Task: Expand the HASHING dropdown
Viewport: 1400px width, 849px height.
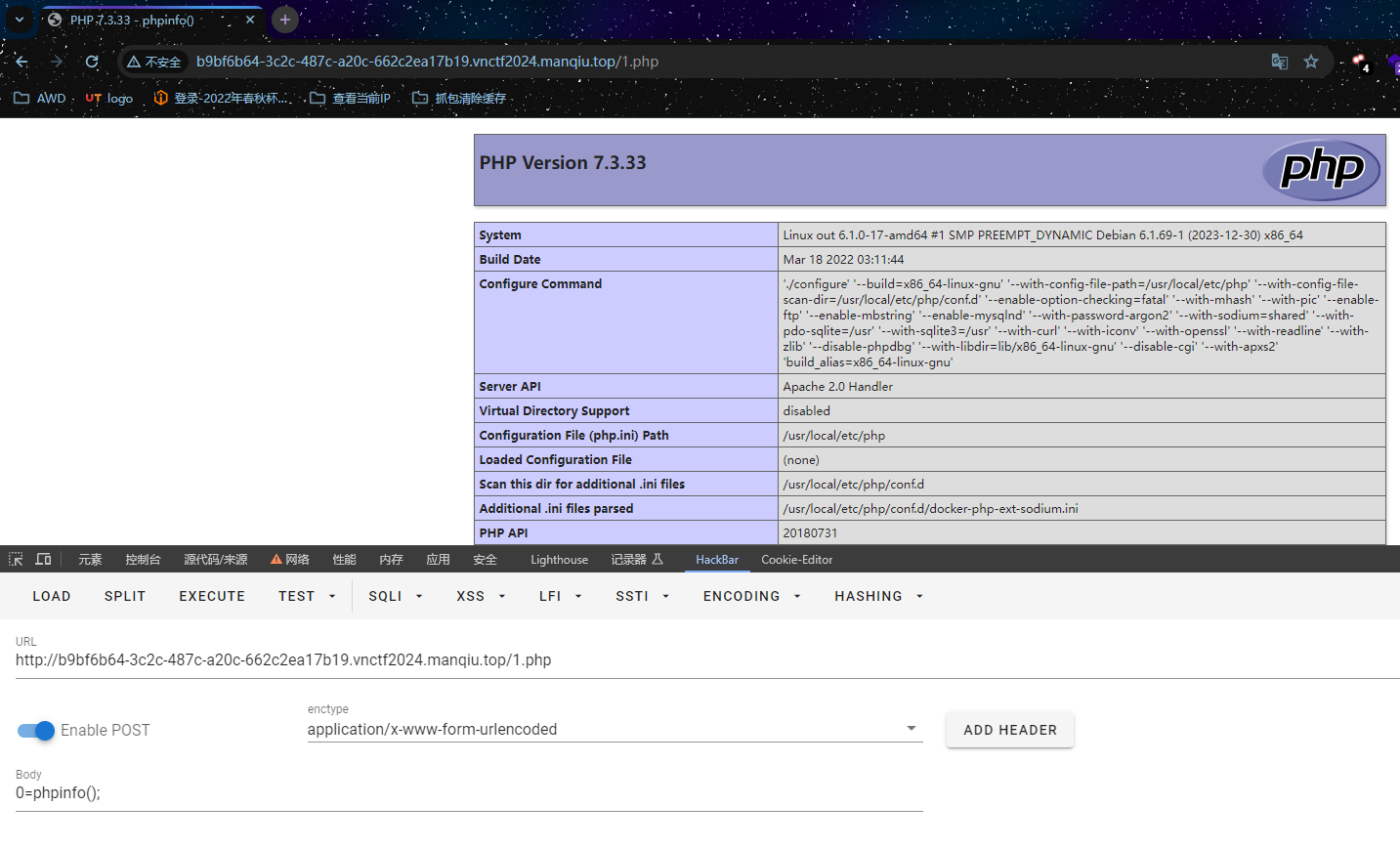Action: pos(878,596)
